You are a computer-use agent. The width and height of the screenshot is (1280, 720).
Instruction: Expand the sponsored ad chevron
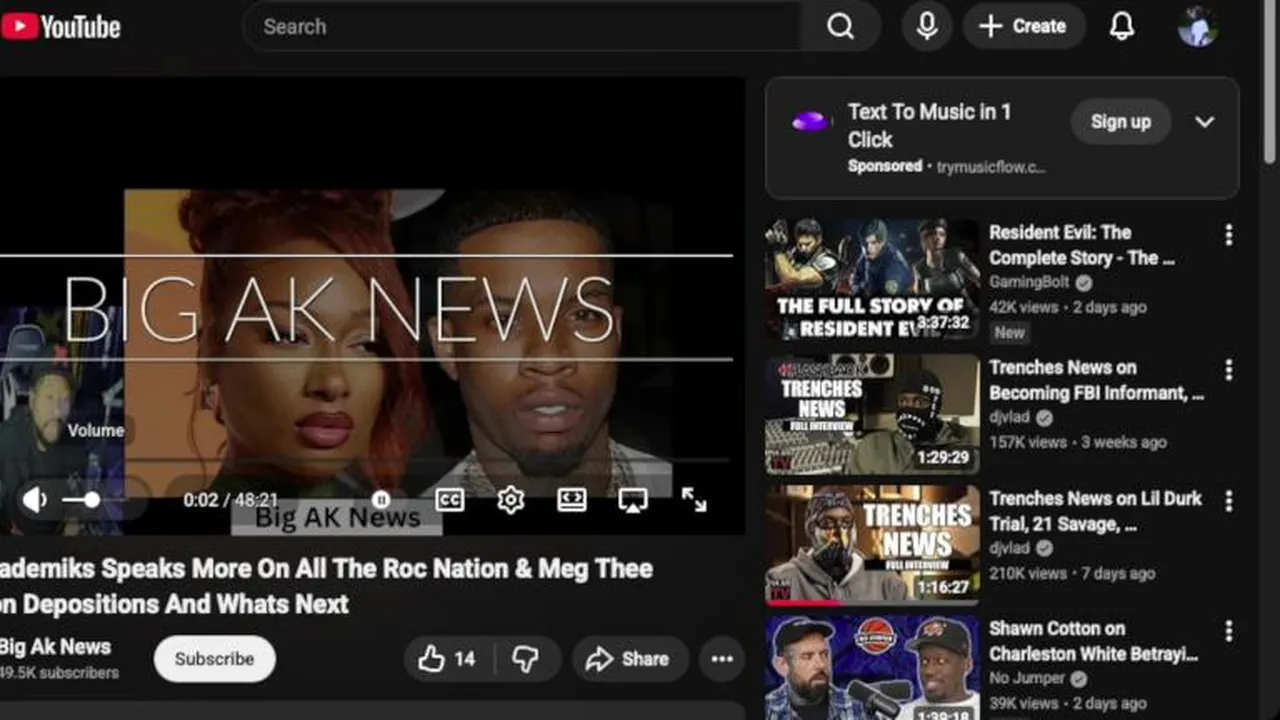[1205, 122]
